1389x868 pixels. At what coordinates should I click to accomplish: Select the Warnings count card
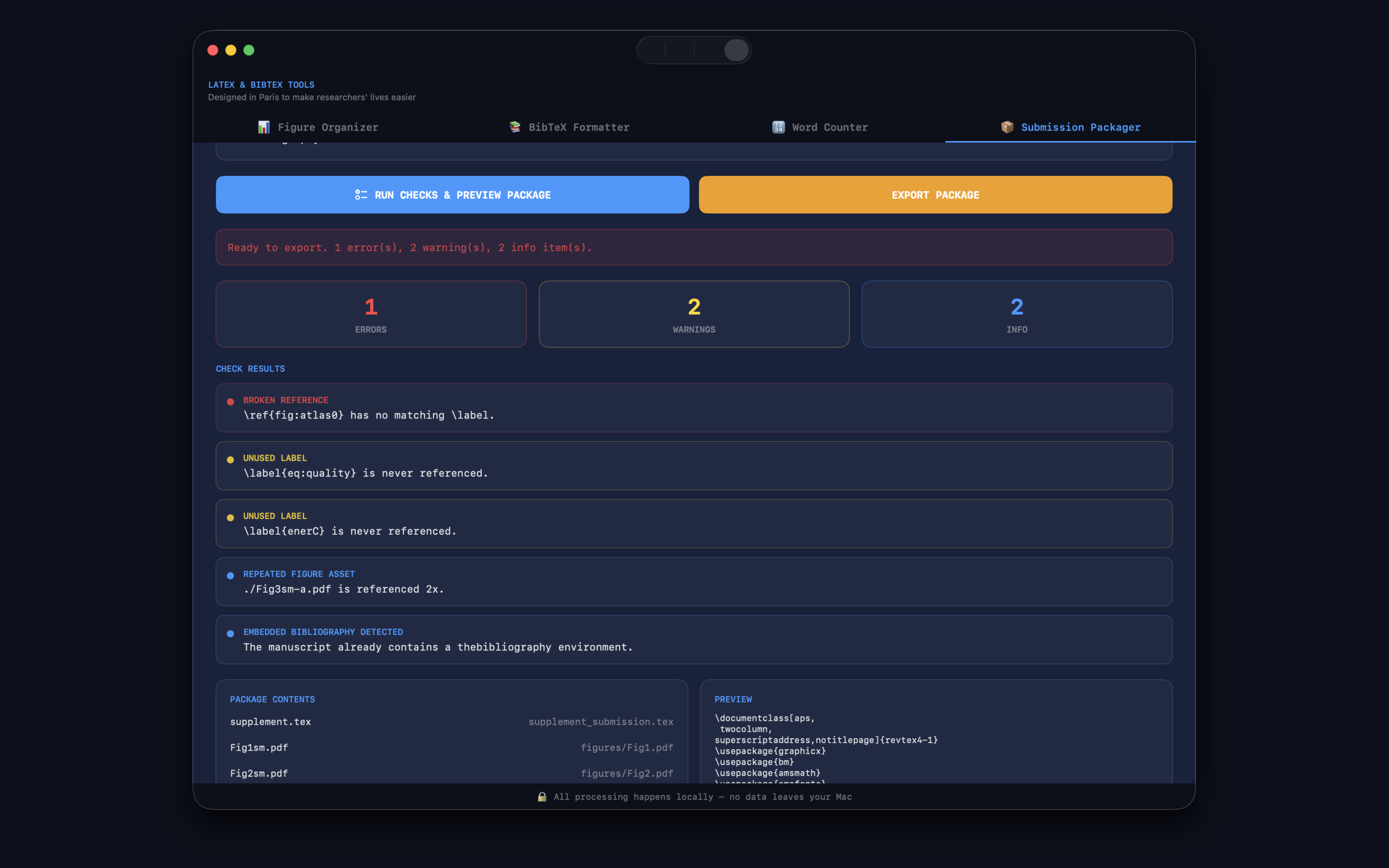[x=694, y=314]
